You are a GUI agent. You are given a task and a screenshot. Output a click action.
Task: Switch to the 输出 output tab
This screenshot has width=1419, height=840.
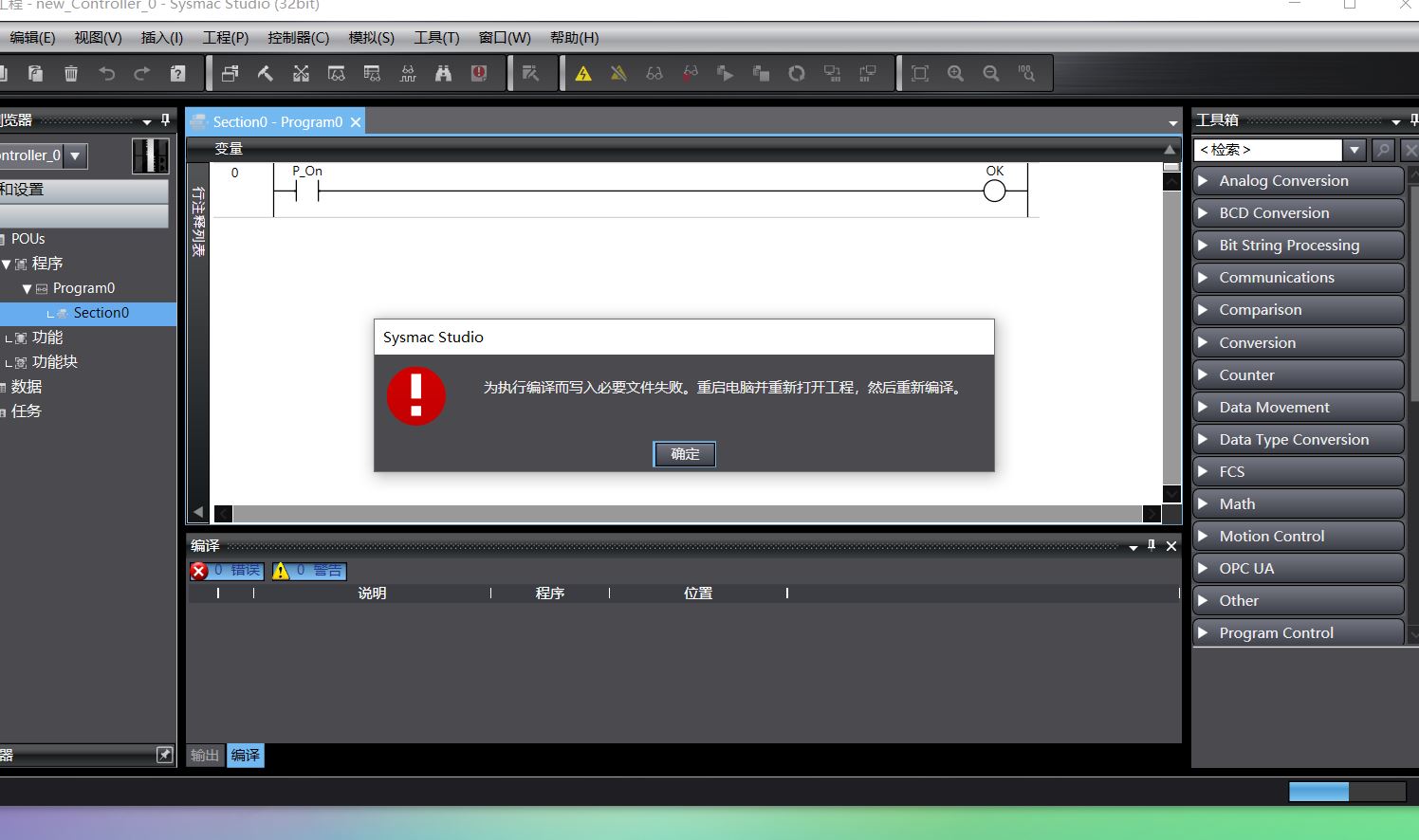point(205,756)
